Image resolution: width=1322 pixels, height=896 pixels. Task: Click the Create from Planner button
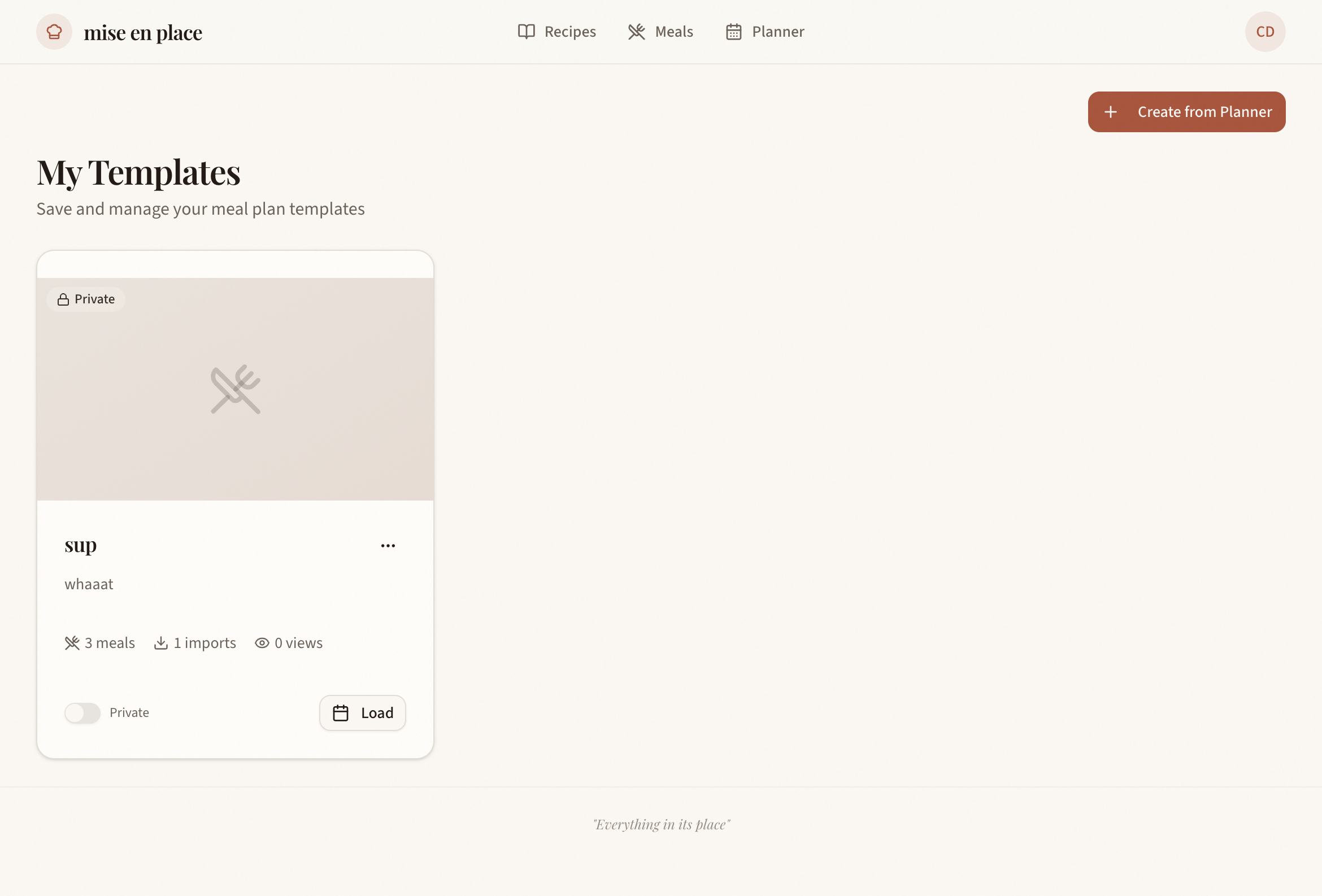(1186, 111)
